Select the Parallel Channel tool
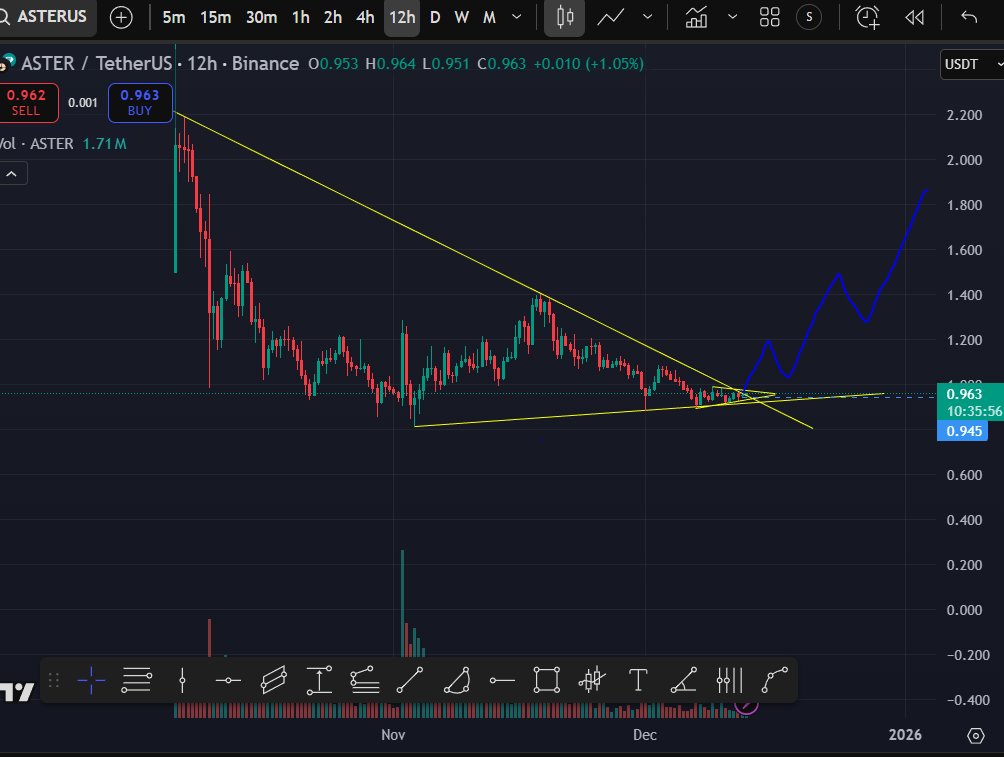The image size is (1004, 757). (x=274, y=680)
